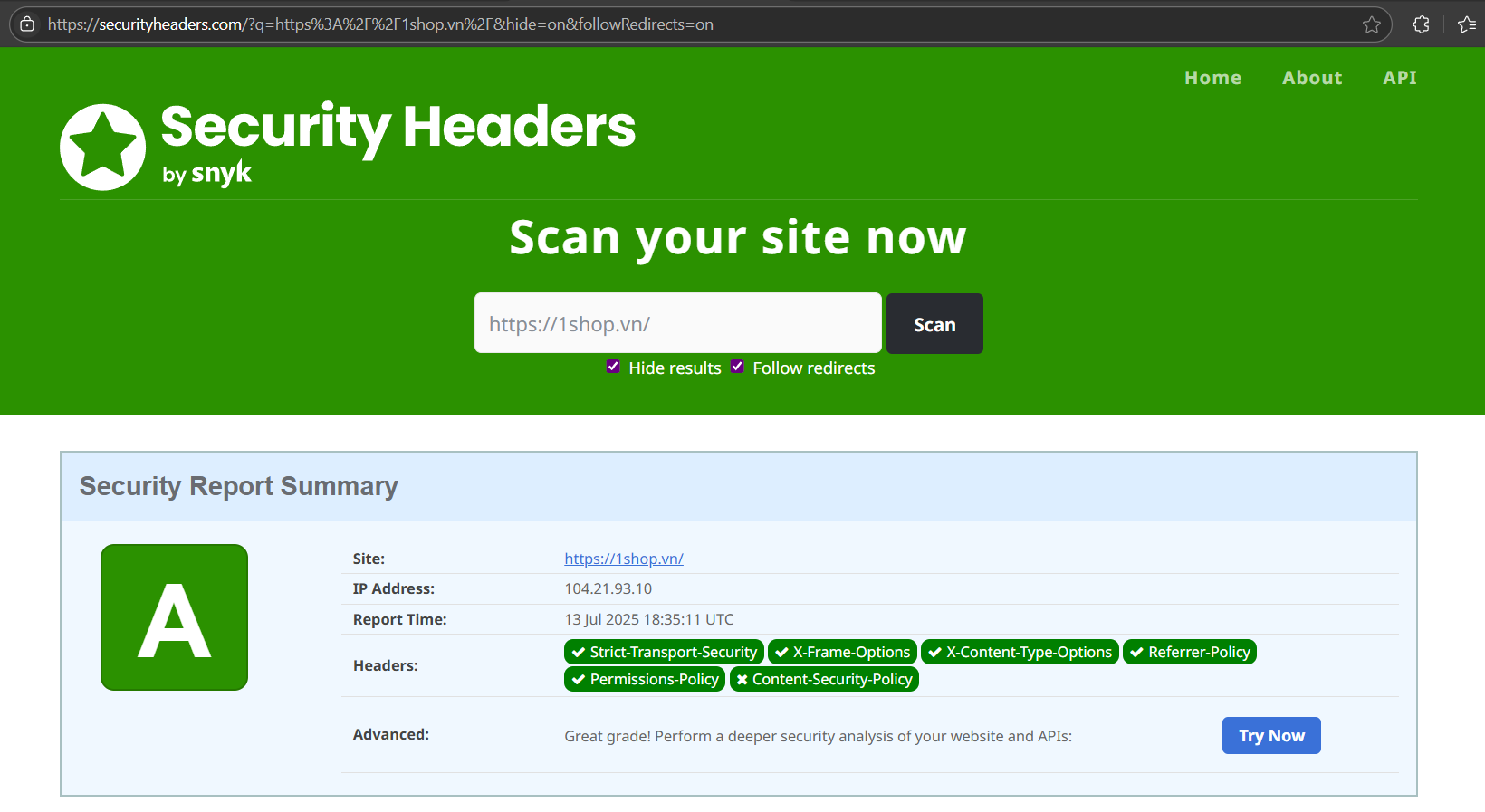The width and height of the screenshot is (1485, 812).
Task: Disable the Follow redirects checkbox
Action: click(x=737, y=367)
